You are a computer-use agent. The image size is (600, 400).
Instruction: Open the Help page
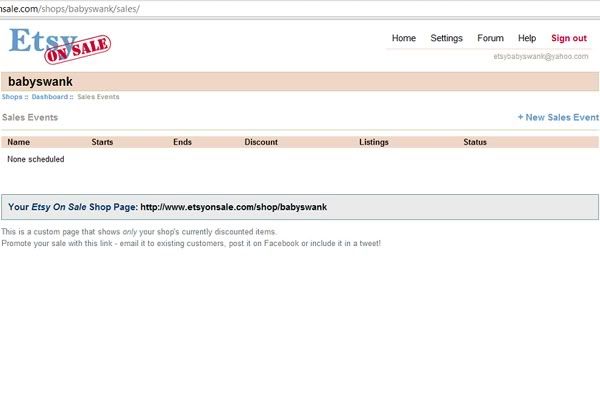click(x=527, y=38)
